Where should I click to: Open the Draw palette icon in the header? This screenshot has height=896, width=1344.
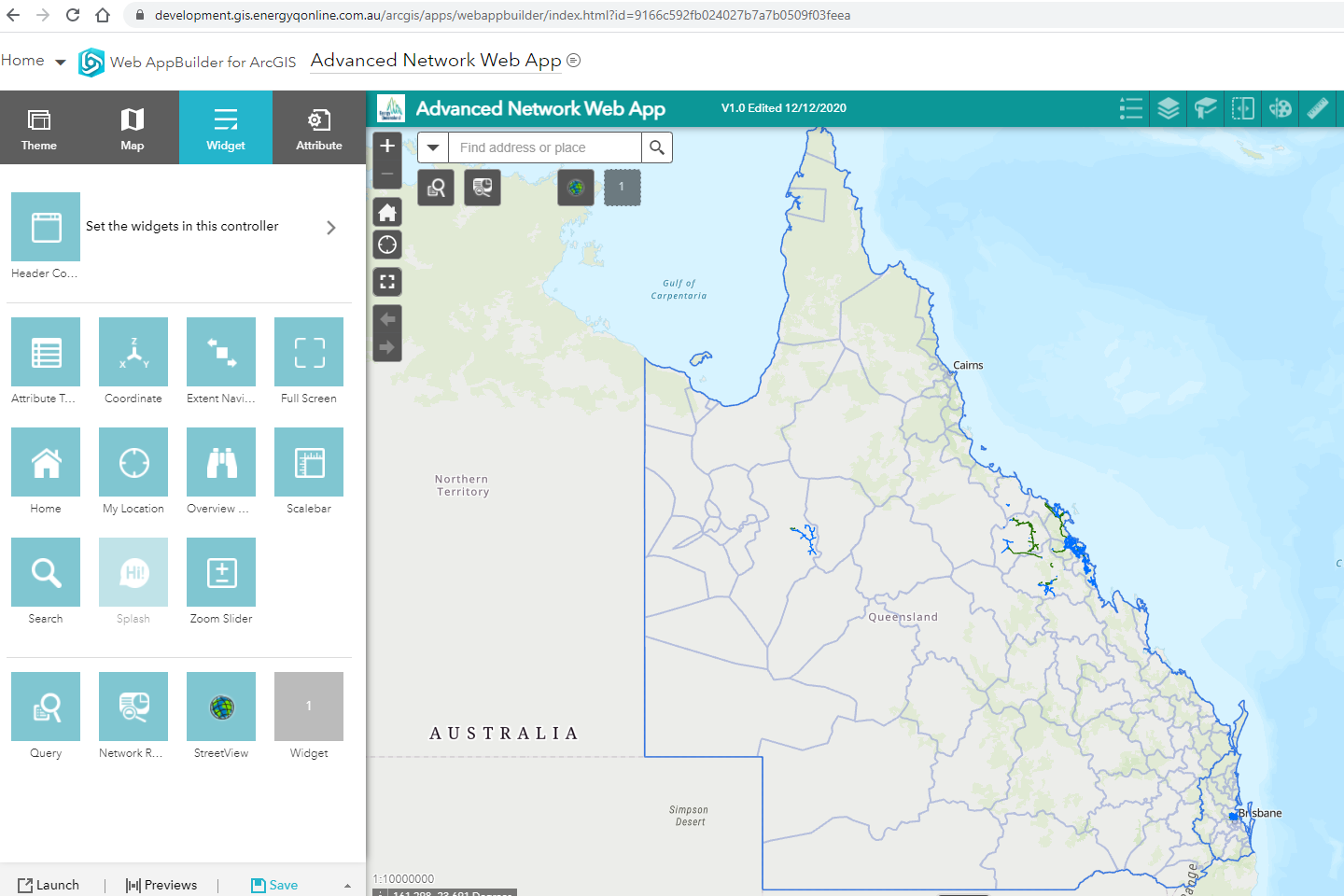pos(1279,108)
